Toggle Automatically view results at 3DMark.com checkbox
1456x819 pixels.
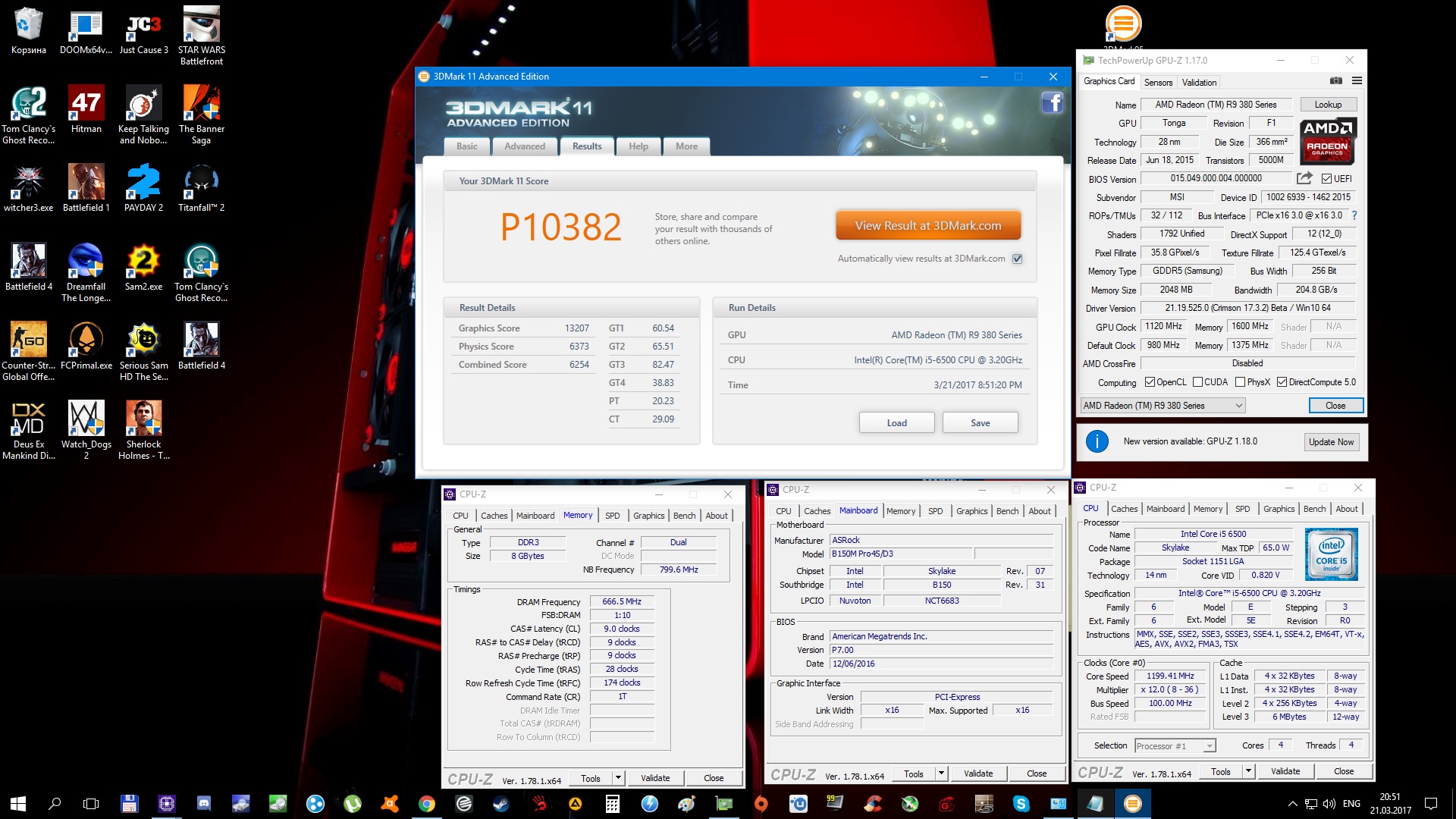[1018, 259]
